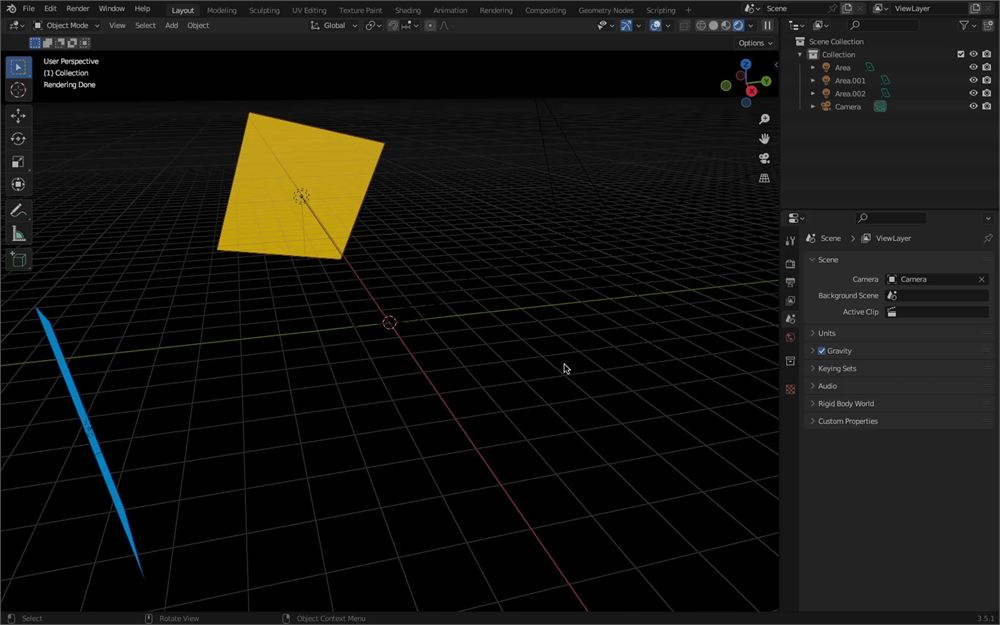Select the Annotate pencil tool
The width and height of the screenshot is (1000, 625).
pyautogui.click(x=18, y=211)
